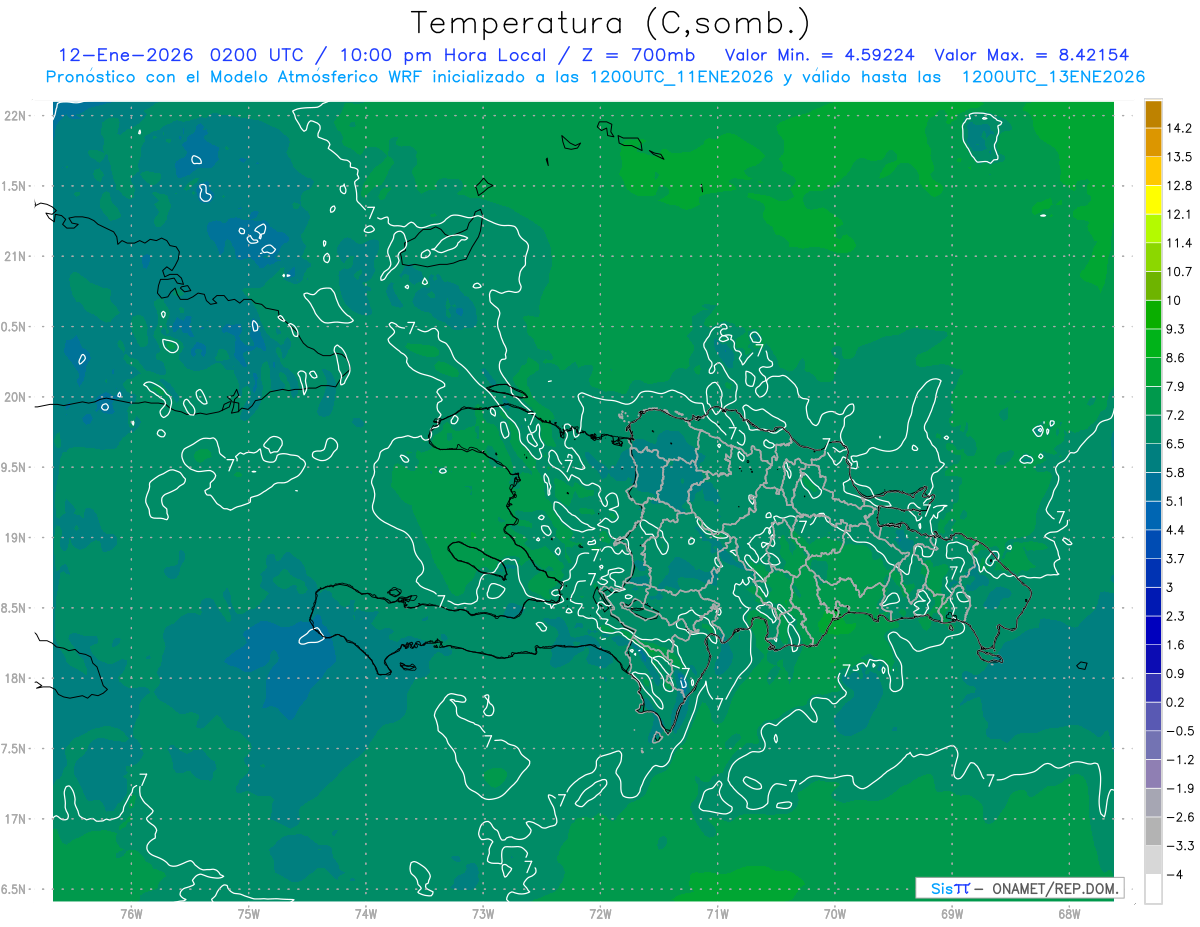Screen dimensions: 1200x927
Task: Click the 17N latitude axis label
Action: (x=15, y=819)
